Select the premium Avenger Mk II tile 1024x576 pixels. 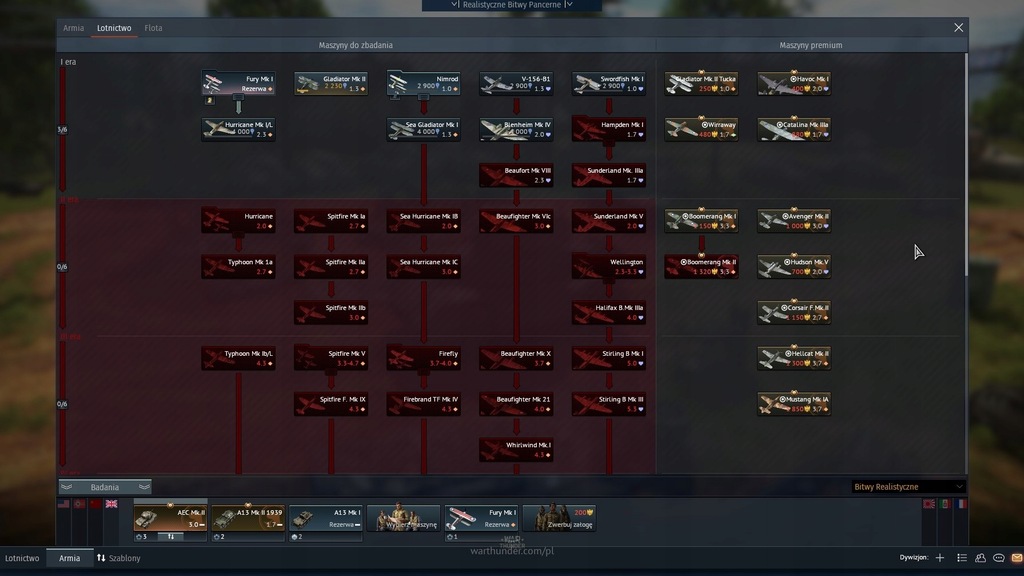pyautogui.click(x=794, y=221)
